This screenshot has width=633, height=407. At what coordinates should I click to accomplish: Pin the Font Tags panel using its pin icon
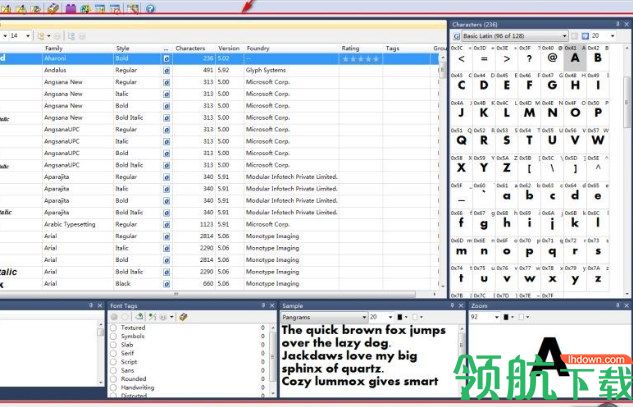tap(263, 305)
